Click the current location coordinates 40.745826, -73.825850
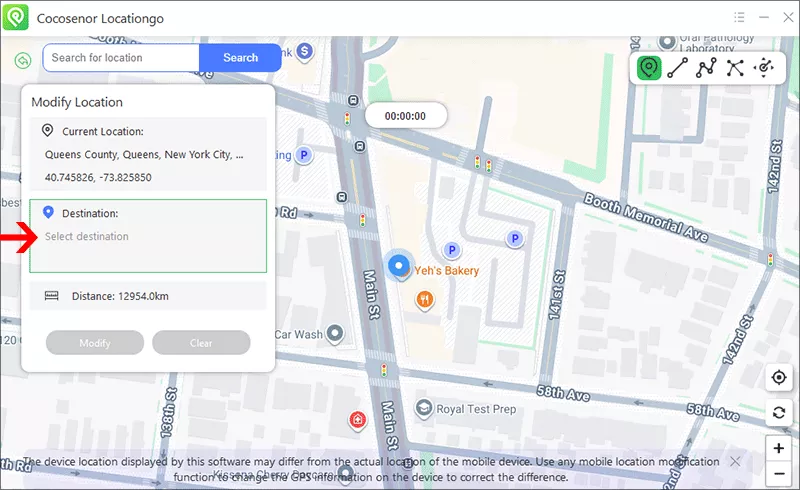 (98, 177)
